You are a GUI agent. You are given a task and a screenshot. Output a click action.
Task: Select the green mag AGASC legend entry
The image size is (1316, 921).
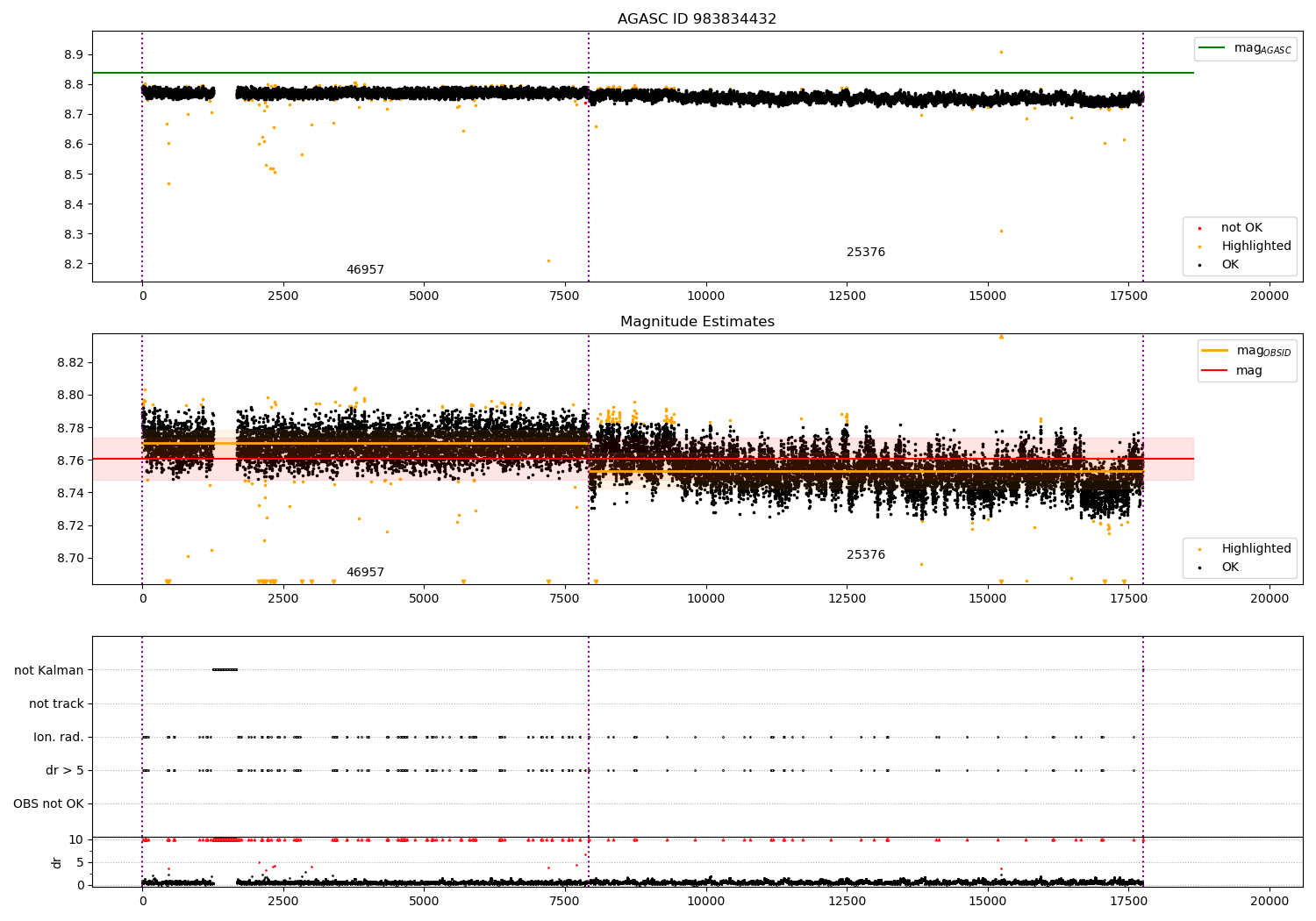1245,48
